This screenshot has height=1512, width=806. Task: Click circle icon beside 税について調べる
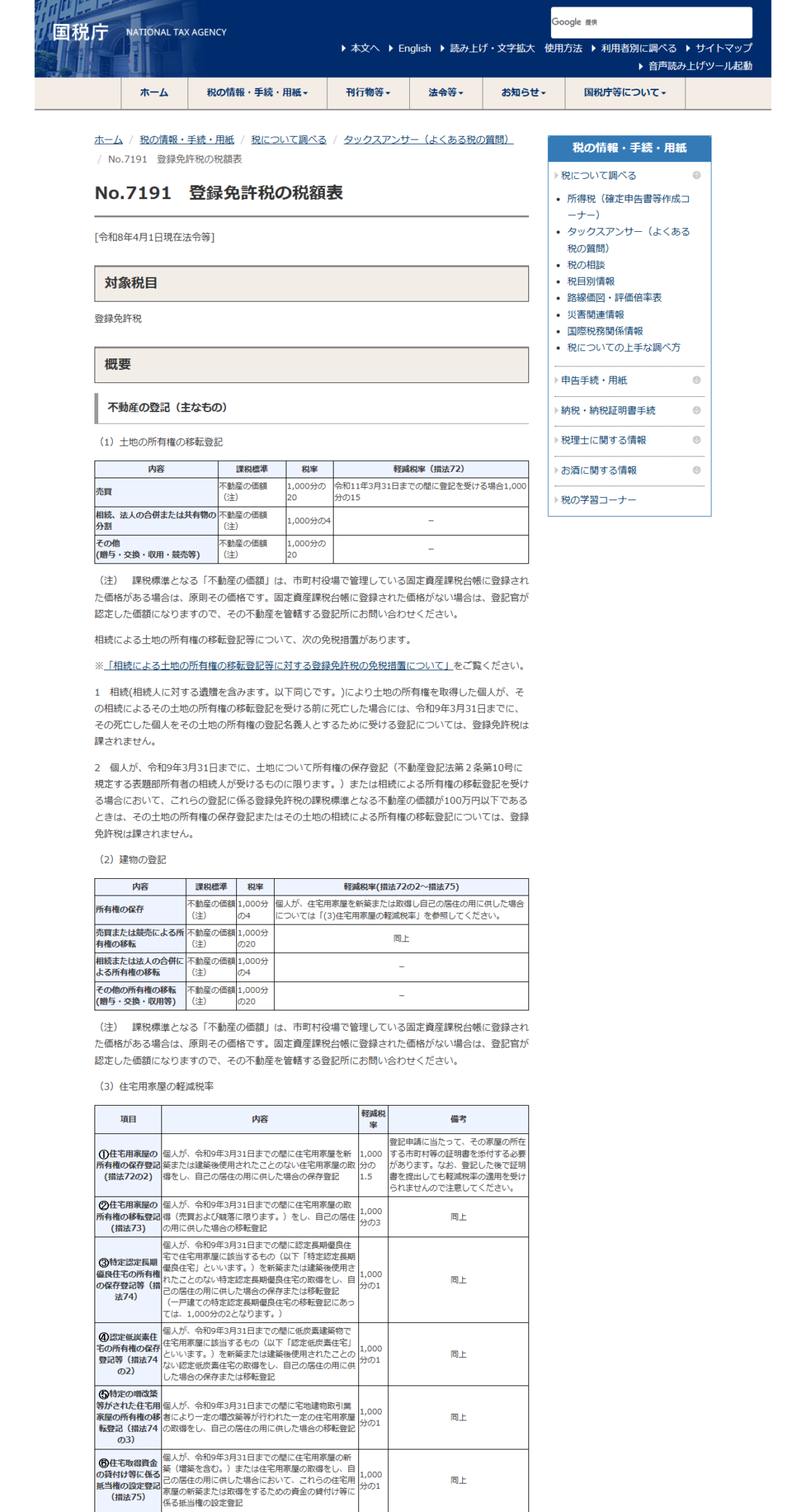(x=696, y=175)
